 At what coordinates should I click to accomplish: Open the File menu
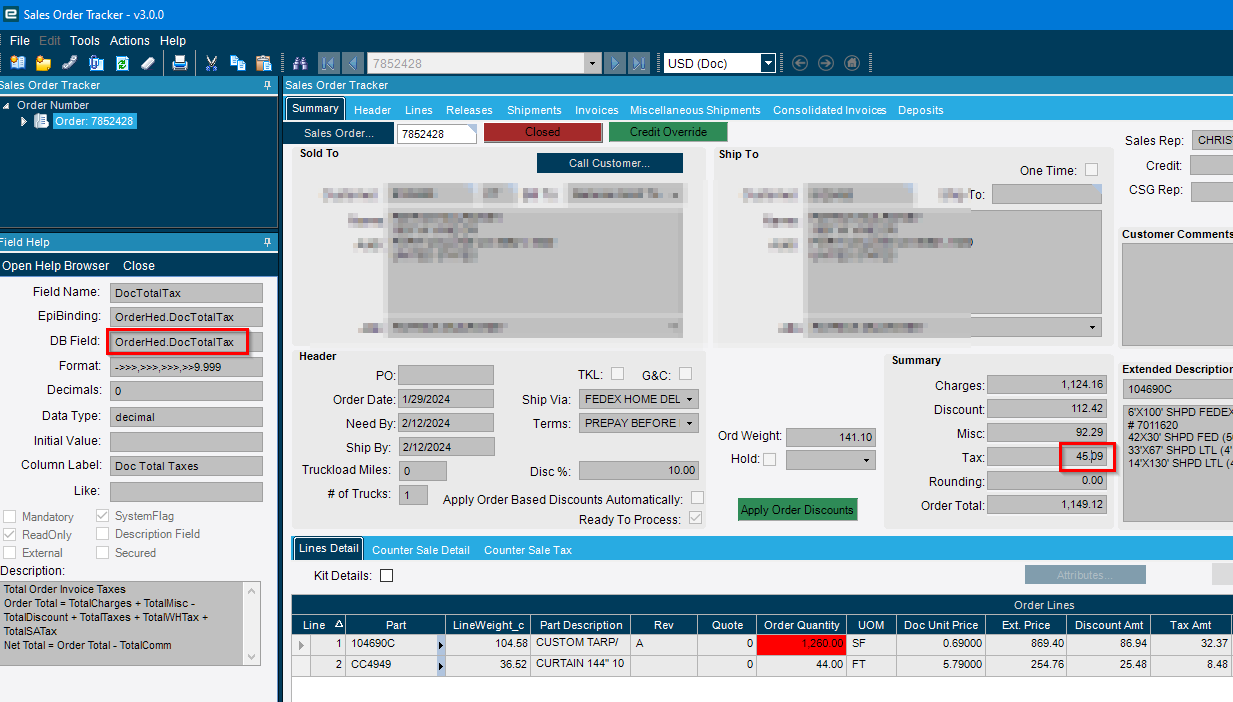[20, 41]
